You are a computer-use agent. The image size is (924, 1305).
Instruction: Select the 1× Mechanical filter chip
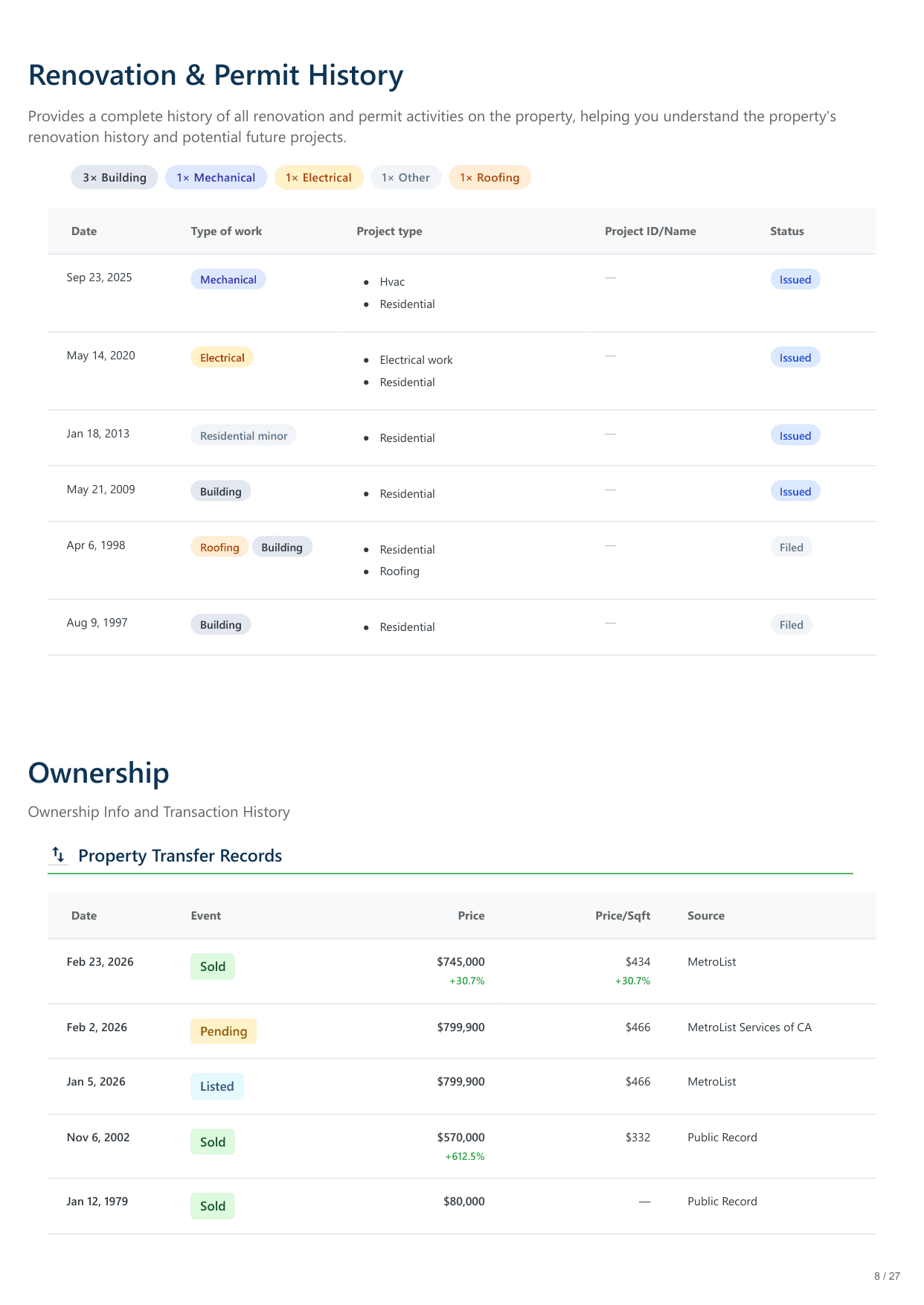[216, 177]
